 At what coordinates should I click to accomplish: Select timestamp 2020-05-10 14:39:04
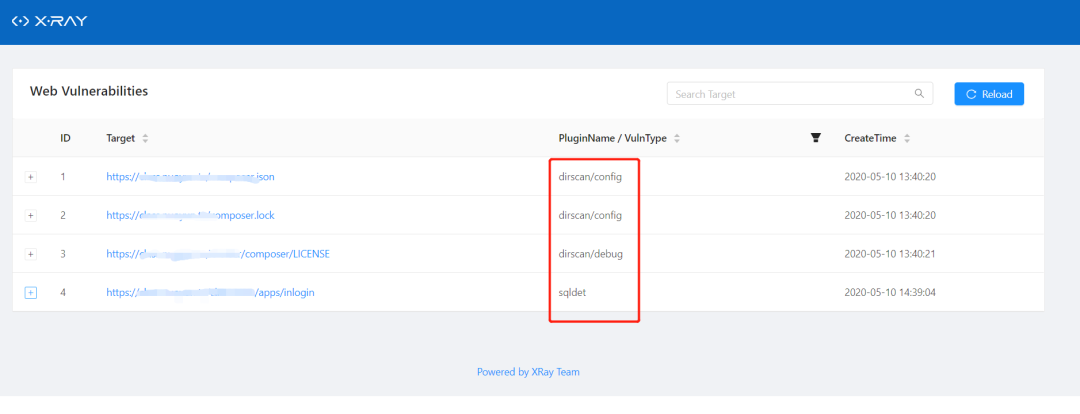(890, 293)
